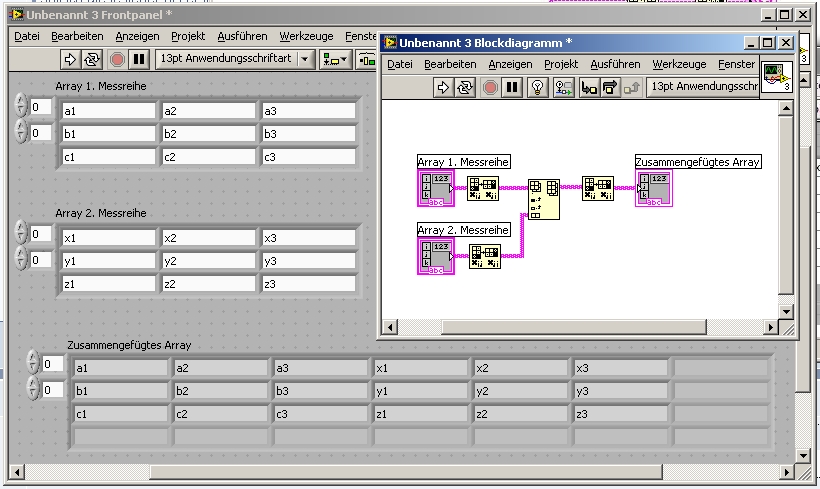Image resolution: width=820 pixels, height=489 pixels.
Task: Click cell c3 in Array 1. Messreihe
Action: click(309, 157)
